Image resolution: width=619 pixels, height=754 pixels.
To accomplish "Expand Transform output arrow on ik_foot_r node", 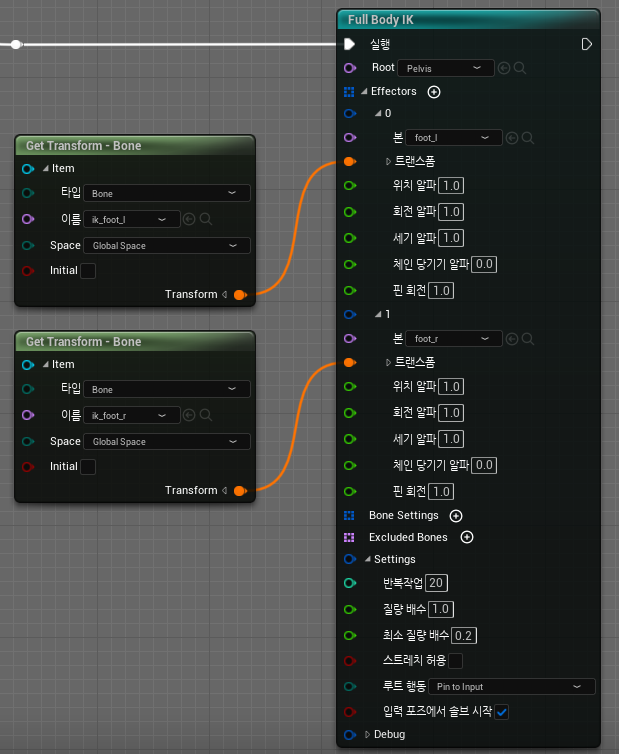I will tap(225, 490).
